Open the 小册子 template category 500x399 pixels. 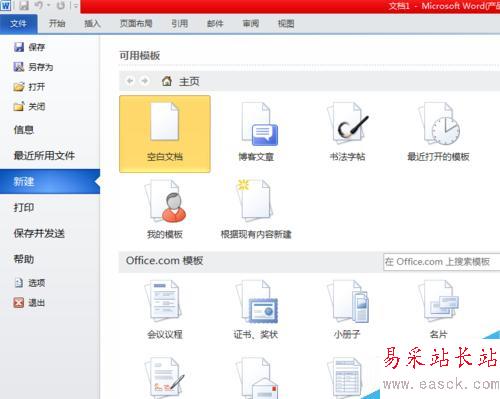348,301
